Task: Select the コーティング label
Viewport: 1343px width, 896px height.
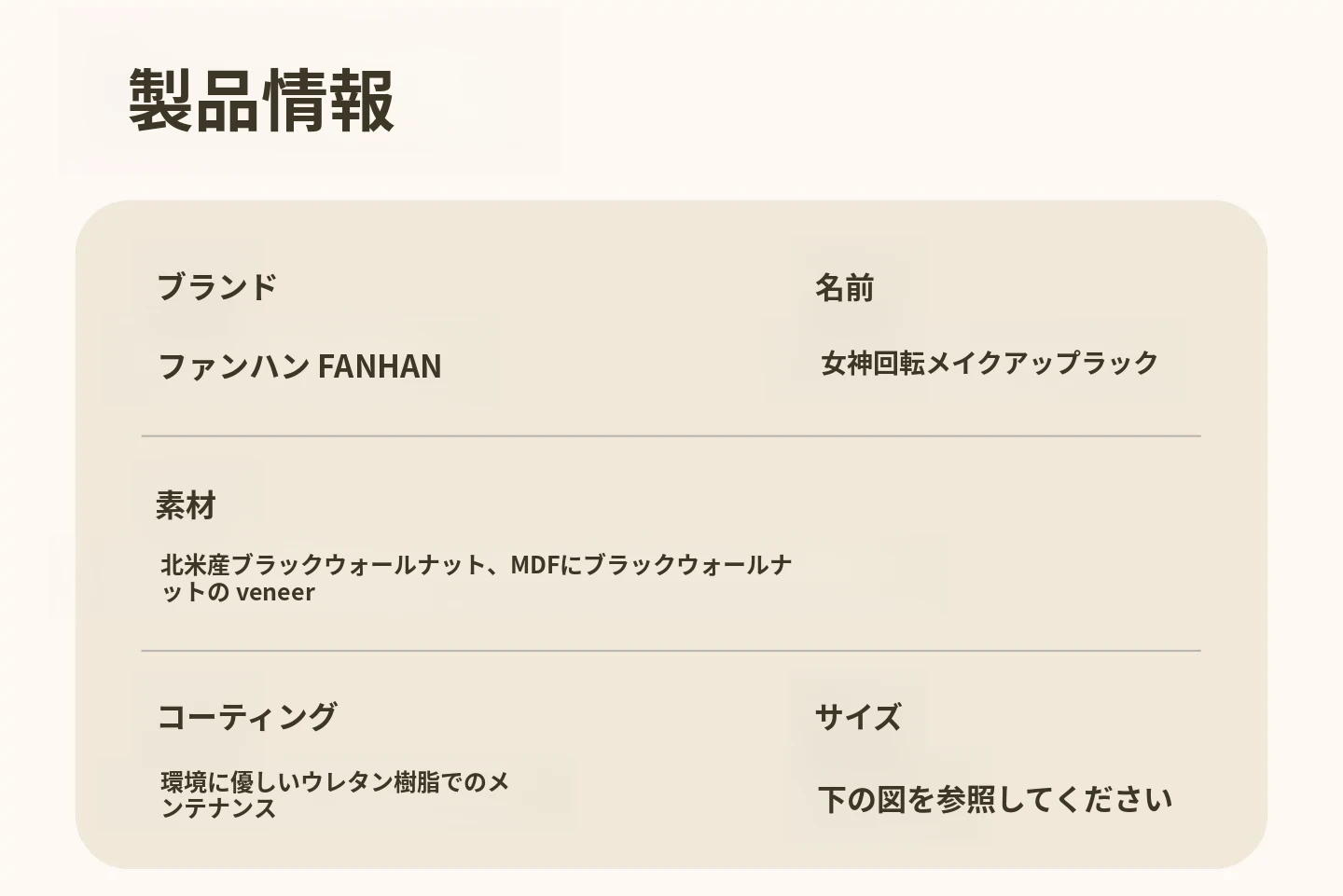Action: tap(247, 717)
